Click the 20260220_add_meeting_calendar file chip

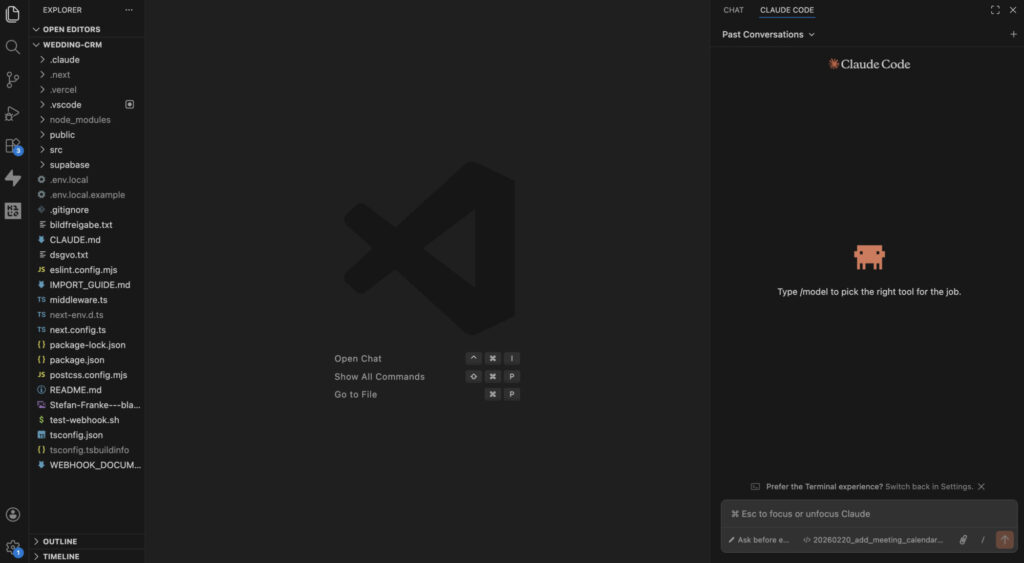[872, 540]
